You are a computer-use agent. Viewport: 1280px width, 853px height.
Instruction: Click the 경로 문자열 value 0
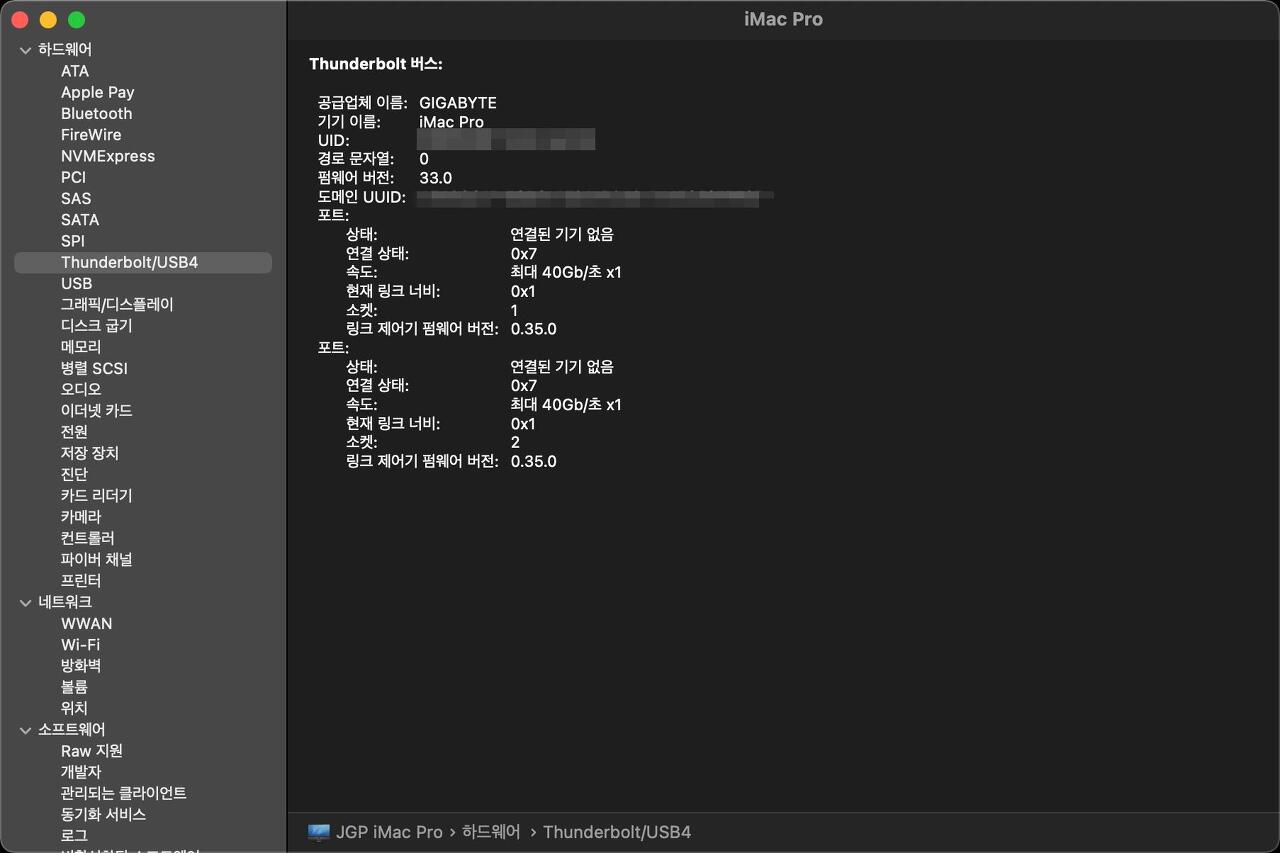(x=424, y=159)
